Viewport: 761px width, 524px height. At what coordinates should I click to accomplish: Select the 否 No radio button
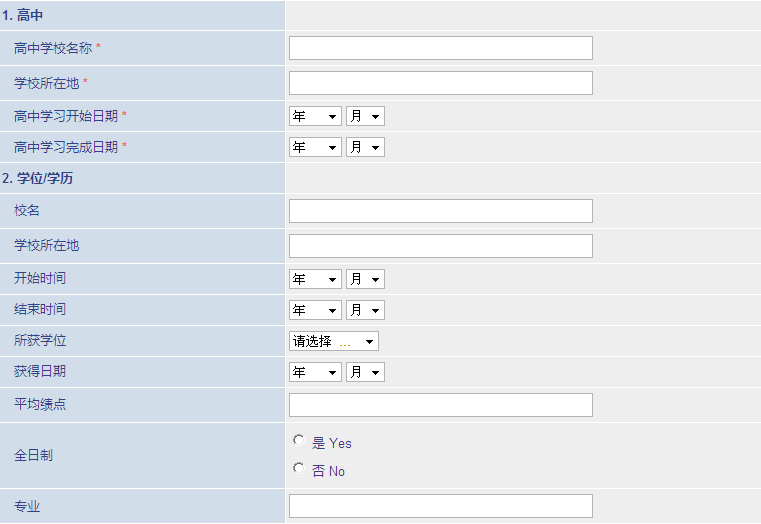pos(298,468)
